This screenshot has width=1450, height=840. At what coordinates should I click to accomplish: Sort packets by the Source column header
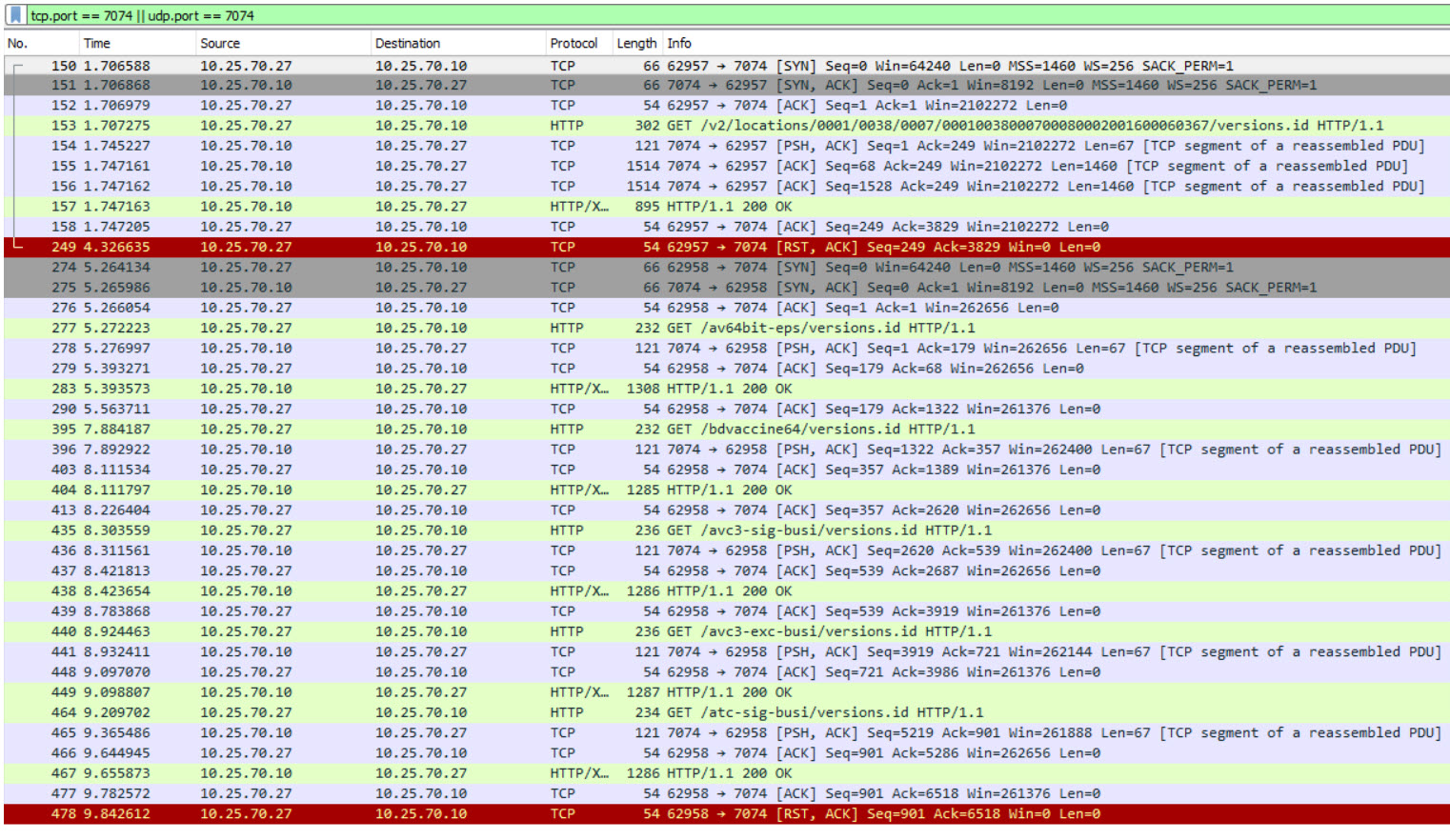coord(219,43)
